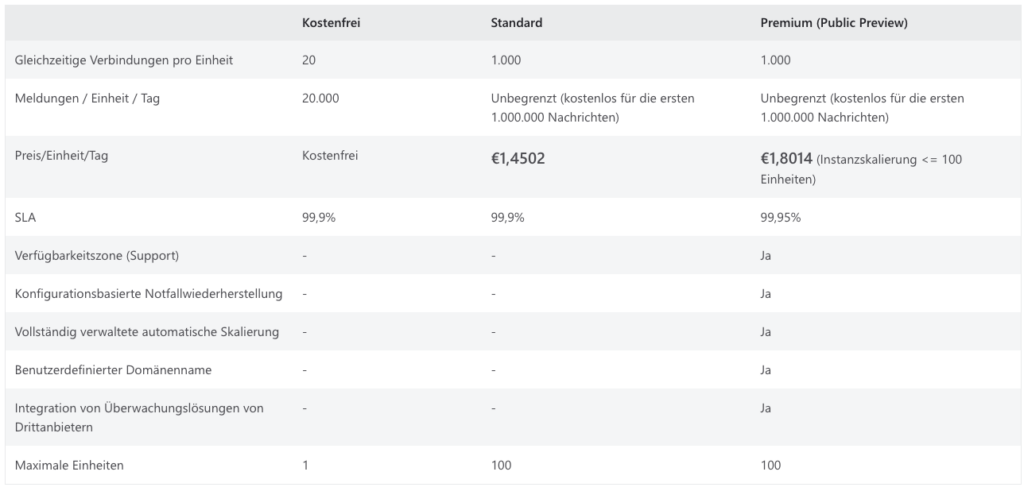Viewport: 1024px width, 491px height.
Task: Select Konfigurationsbasierte Notfallwiederherstellung row label
Action: click(x=148, y=294)
